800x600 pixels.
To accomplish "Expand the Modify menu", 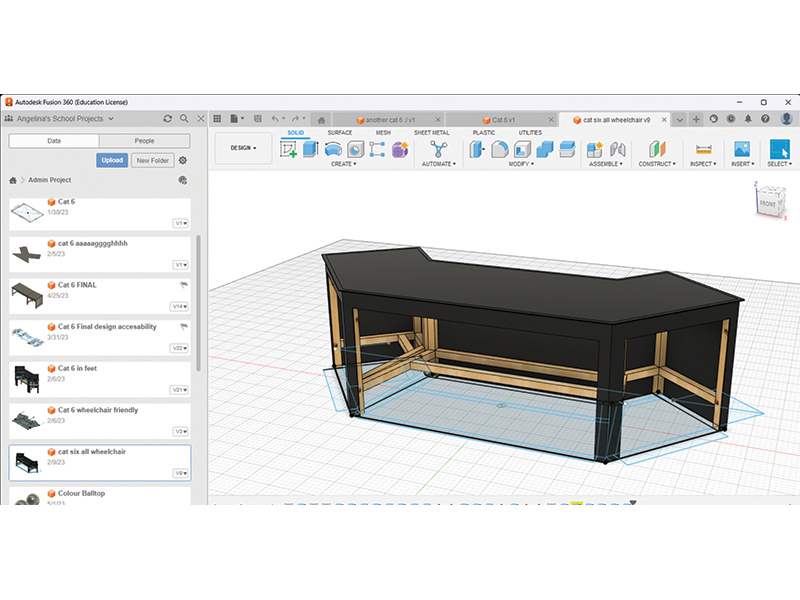I will click(519, 164).
